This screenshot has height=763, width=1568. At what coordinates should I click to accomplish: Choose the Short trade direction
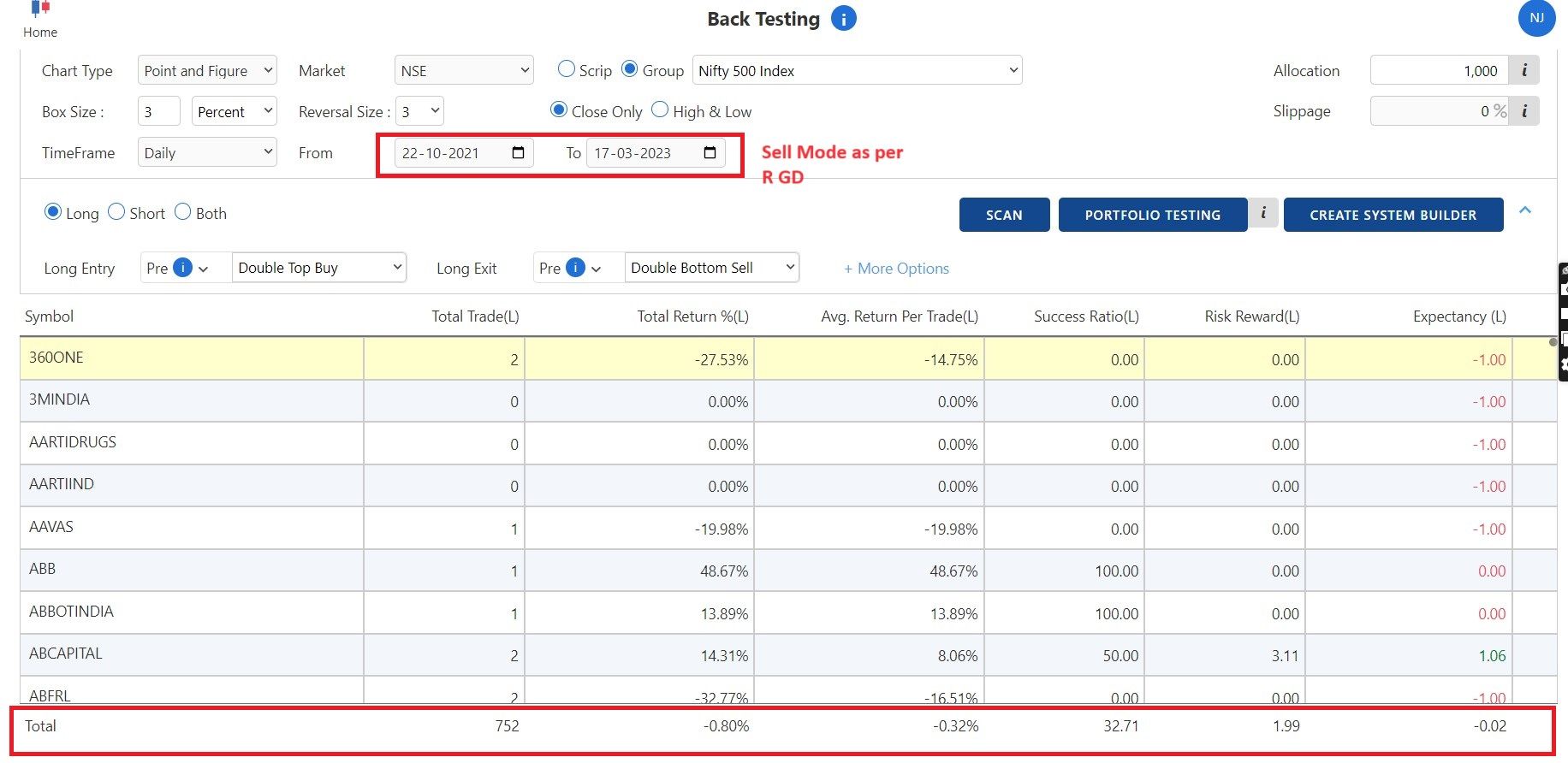(116, 212)
